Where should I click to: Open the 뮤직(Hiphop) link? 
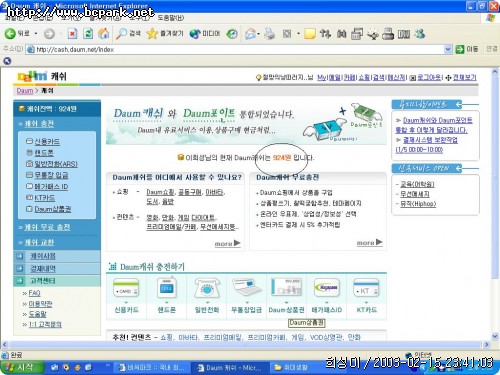click(418, 204)
